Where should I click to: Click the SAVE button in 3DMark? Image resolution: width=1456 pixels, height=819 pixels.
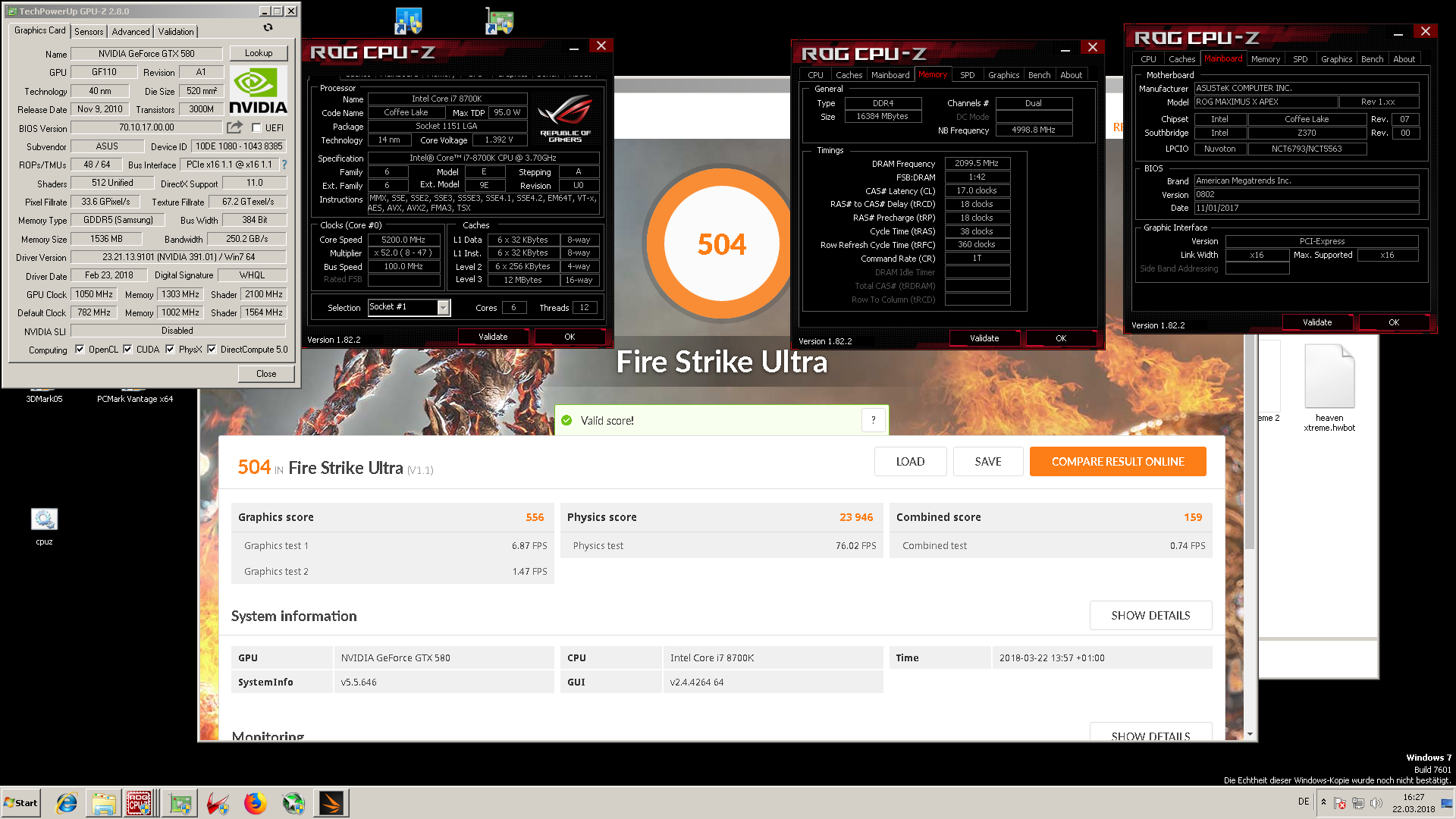coord(988,462)
